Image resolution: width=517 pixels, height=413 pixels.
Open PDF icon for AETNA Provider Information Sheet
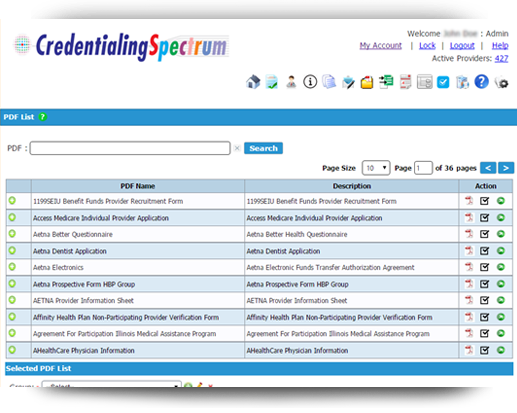[469, 300]
